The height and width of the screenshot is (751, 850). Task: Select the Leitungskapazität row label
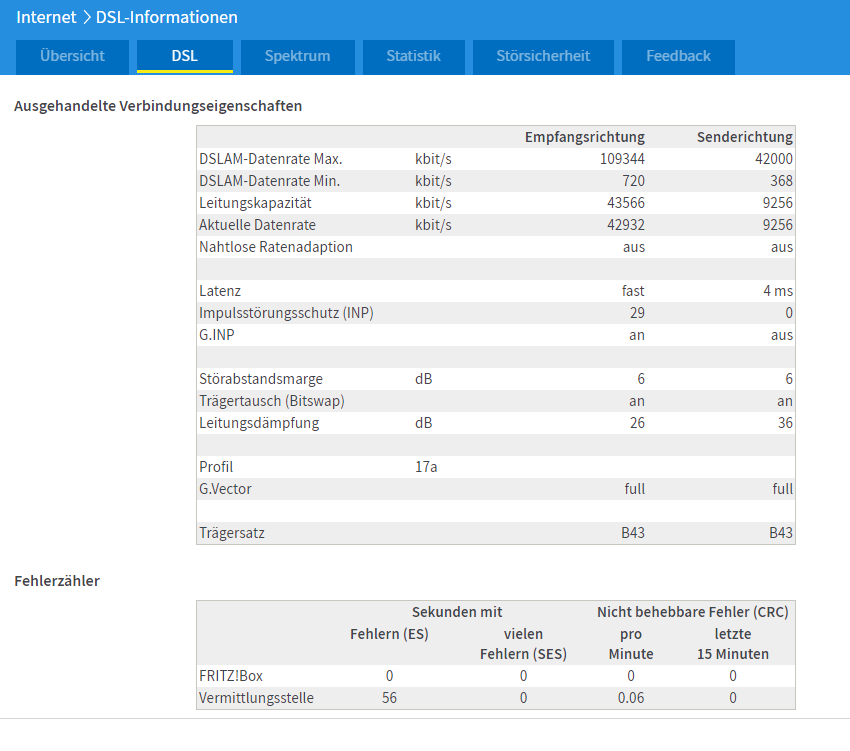[x=255, y=203]
